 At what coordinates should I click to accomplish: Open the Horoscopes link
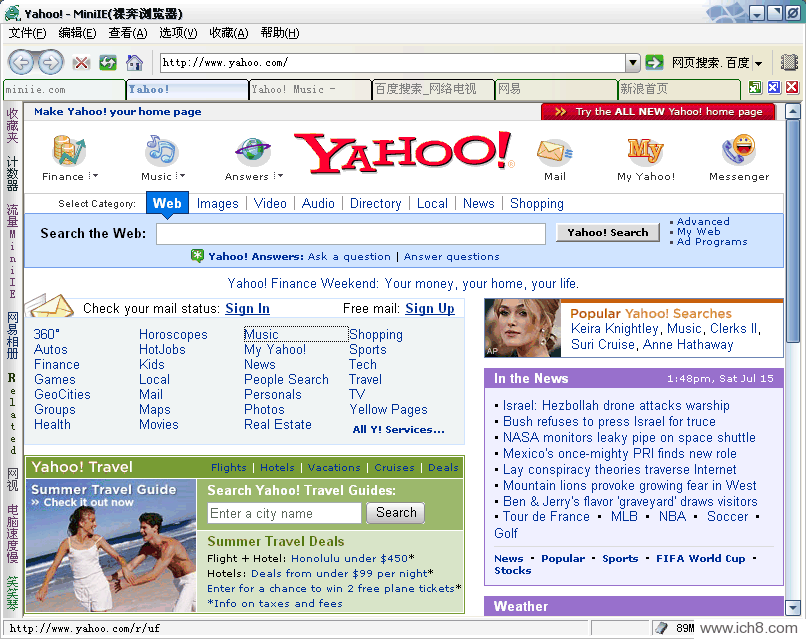click(x=173, y=335)
